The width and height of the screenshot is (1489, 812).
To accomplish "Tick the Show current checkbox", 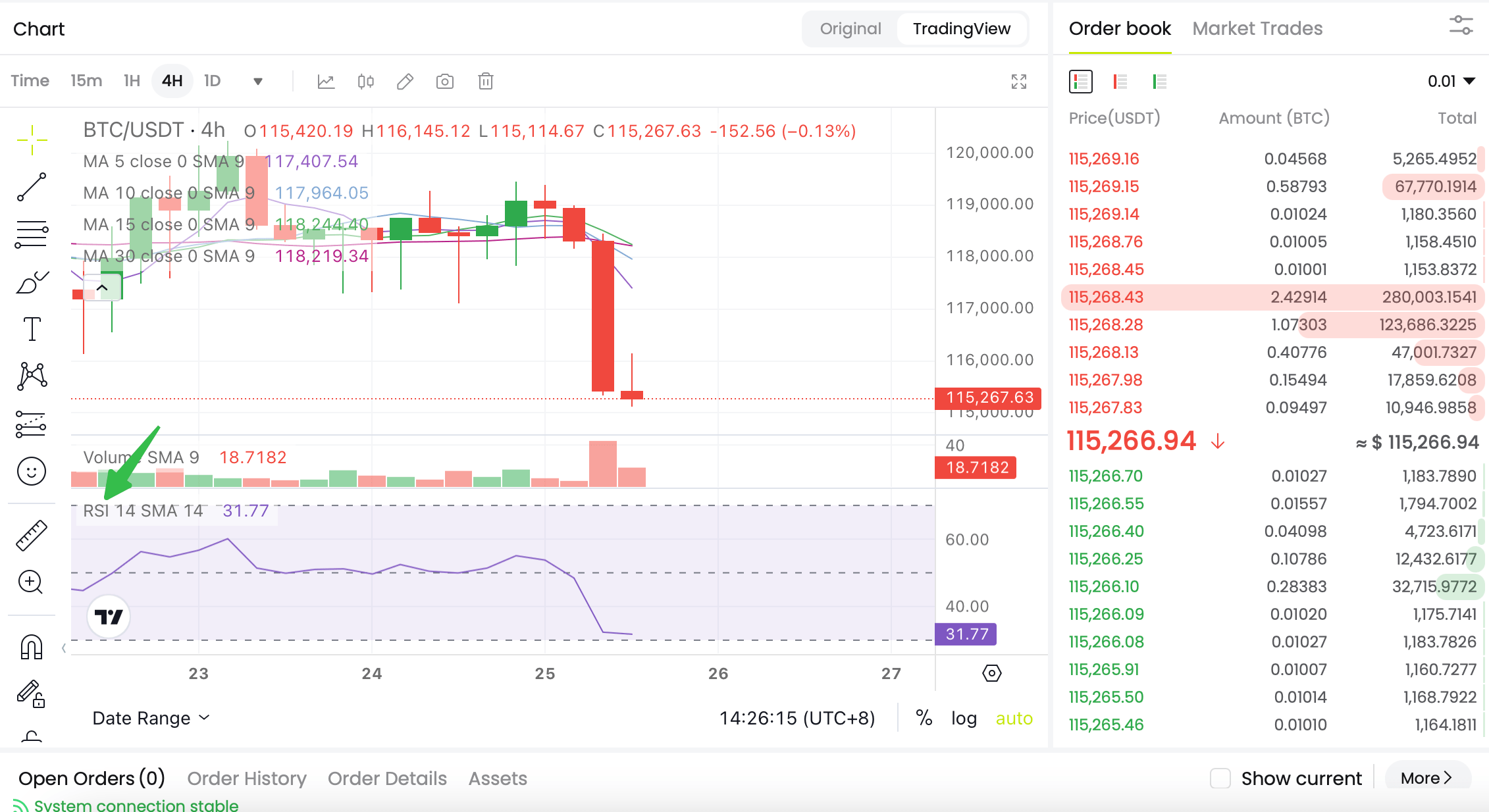I will [1220, 778].
